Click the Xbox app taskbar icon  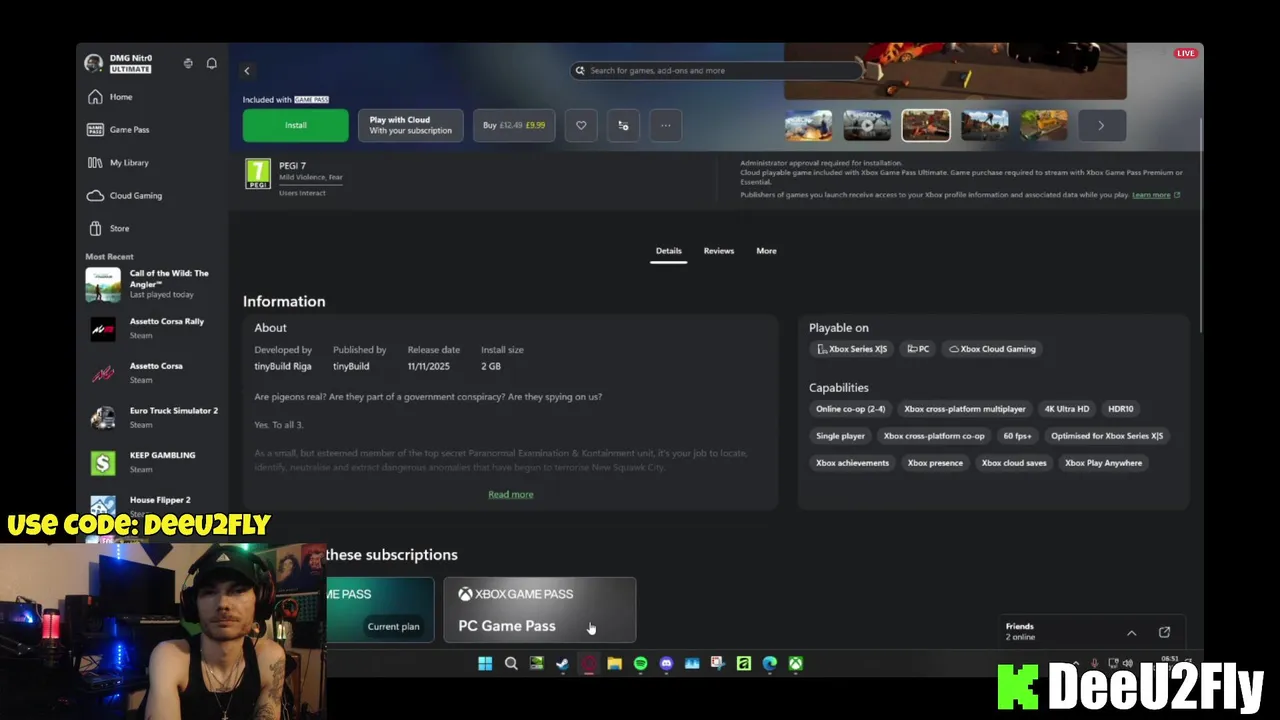(x=795, y=663)
